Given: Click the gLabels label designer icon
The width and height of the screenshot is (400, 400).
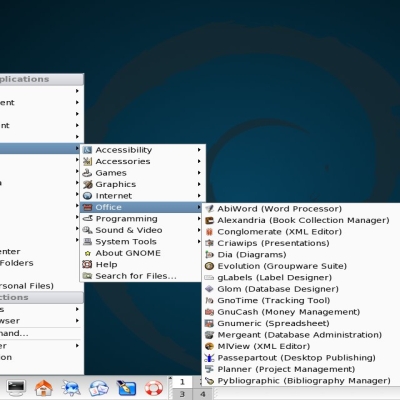Looking at the screenshot, I should 209,278.
